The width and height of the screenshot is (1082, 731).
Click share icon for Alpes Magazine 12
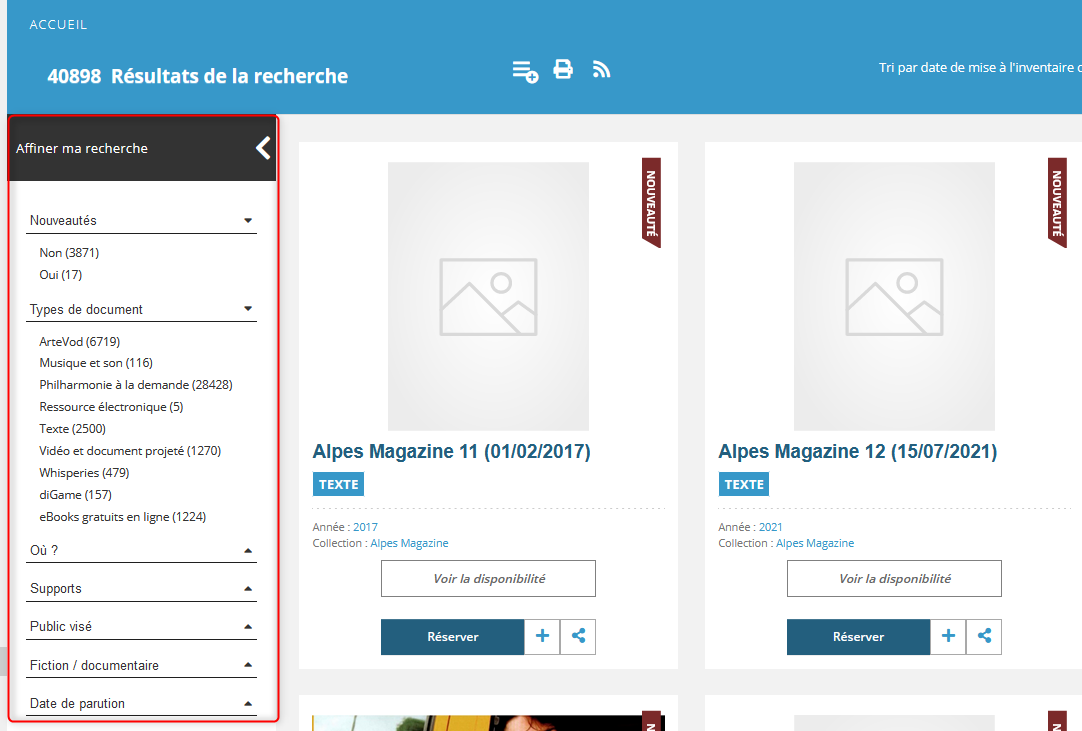pyautogui.click(x=984, y=636)
